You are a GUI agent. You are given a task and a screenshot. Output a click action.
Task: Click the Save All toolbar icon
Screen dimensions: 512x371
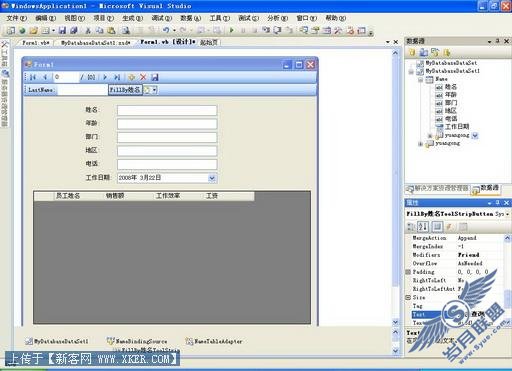[x=74, y=31]
